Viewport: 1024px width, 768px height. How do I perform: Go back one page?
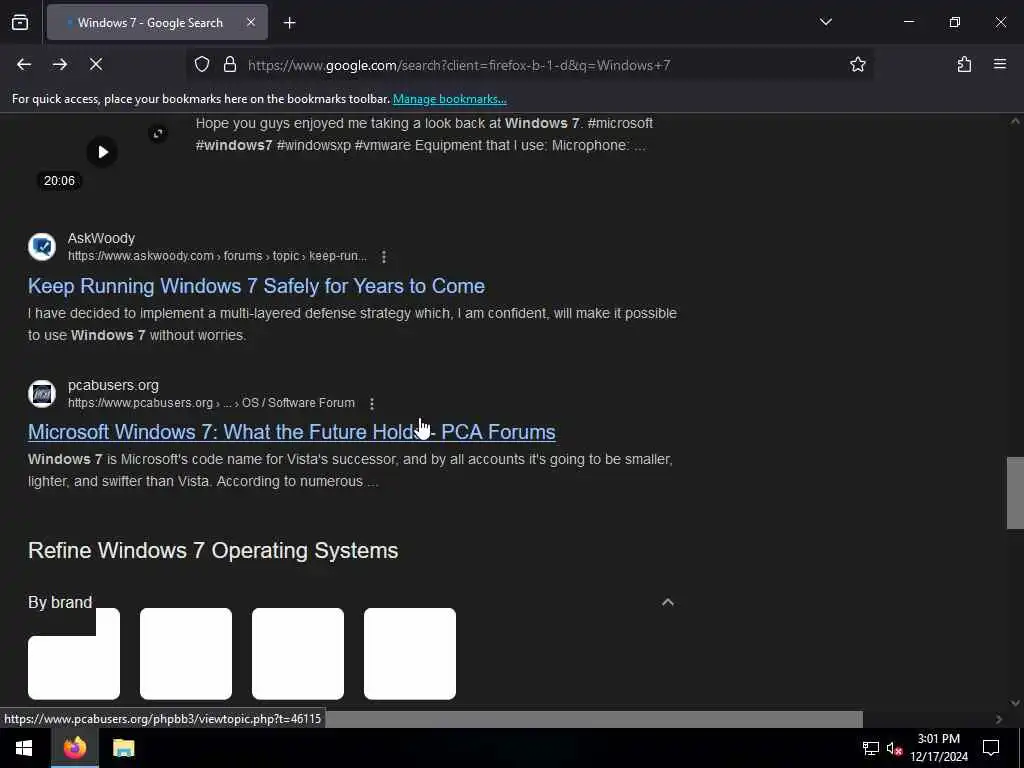(24, 64)
